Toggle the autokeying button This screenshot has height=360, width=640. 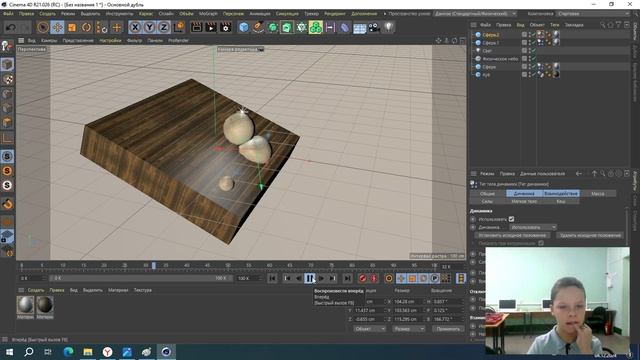[373, 278]
